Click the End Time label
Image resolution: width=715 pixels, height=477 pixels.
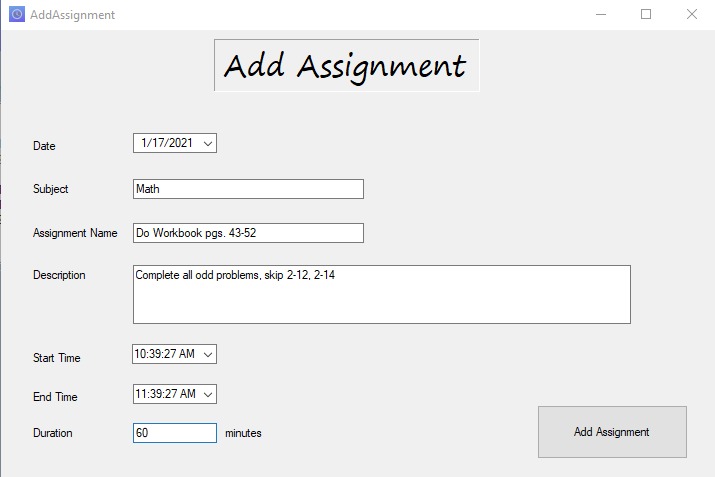click(55, 397)
